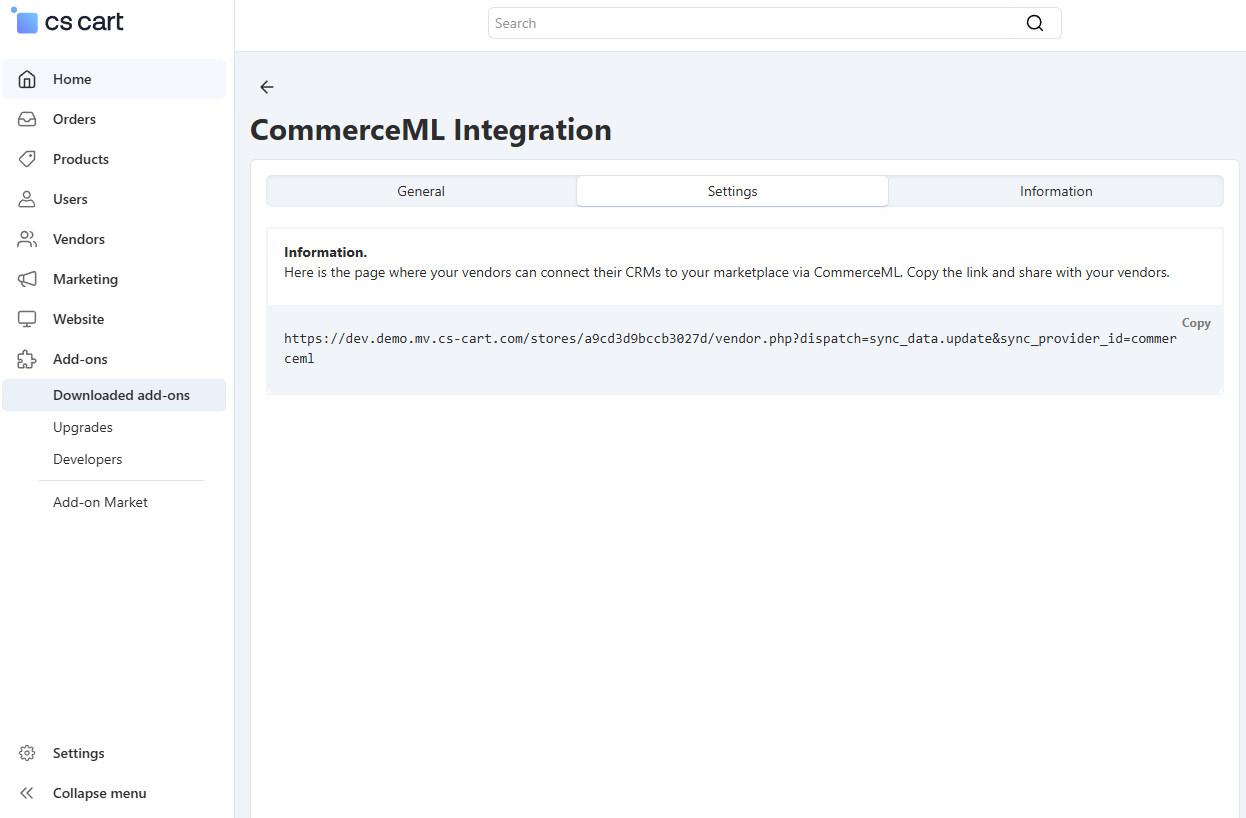Go back using the arrow icon
Screen dimensions: 1246x818
coord(266,87)
